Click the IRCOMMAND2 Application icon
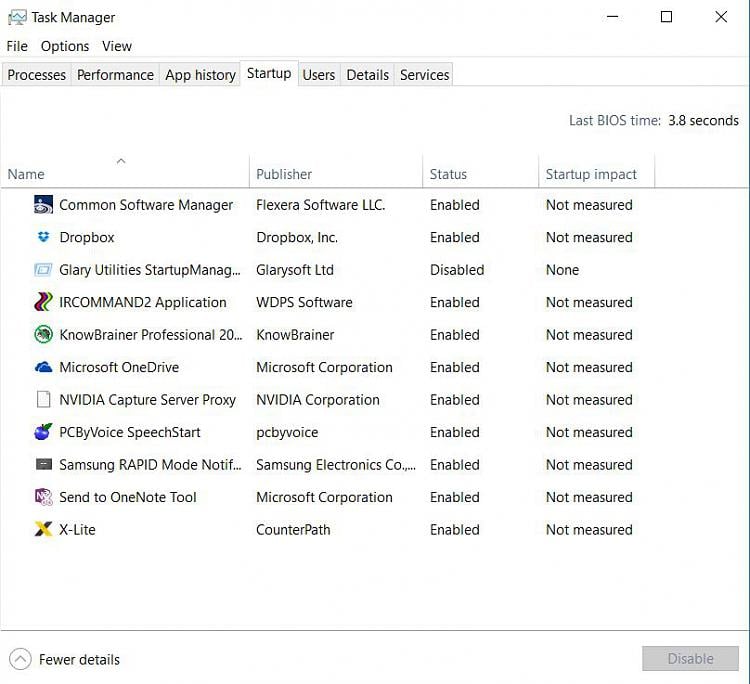 point(43,302)
